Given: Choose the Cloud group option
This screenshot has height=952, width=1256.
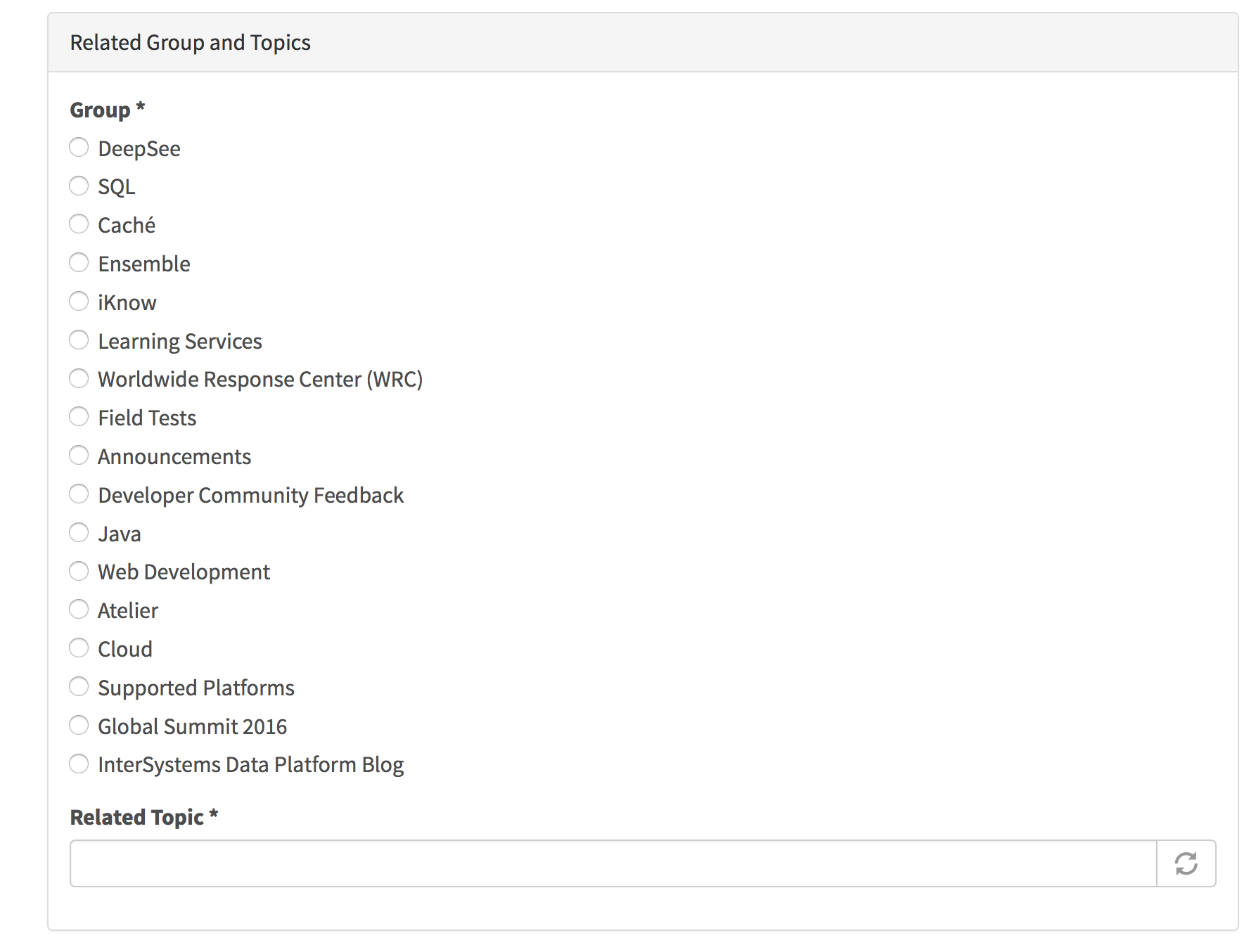Looking at the screenshot, I should 79,648.
